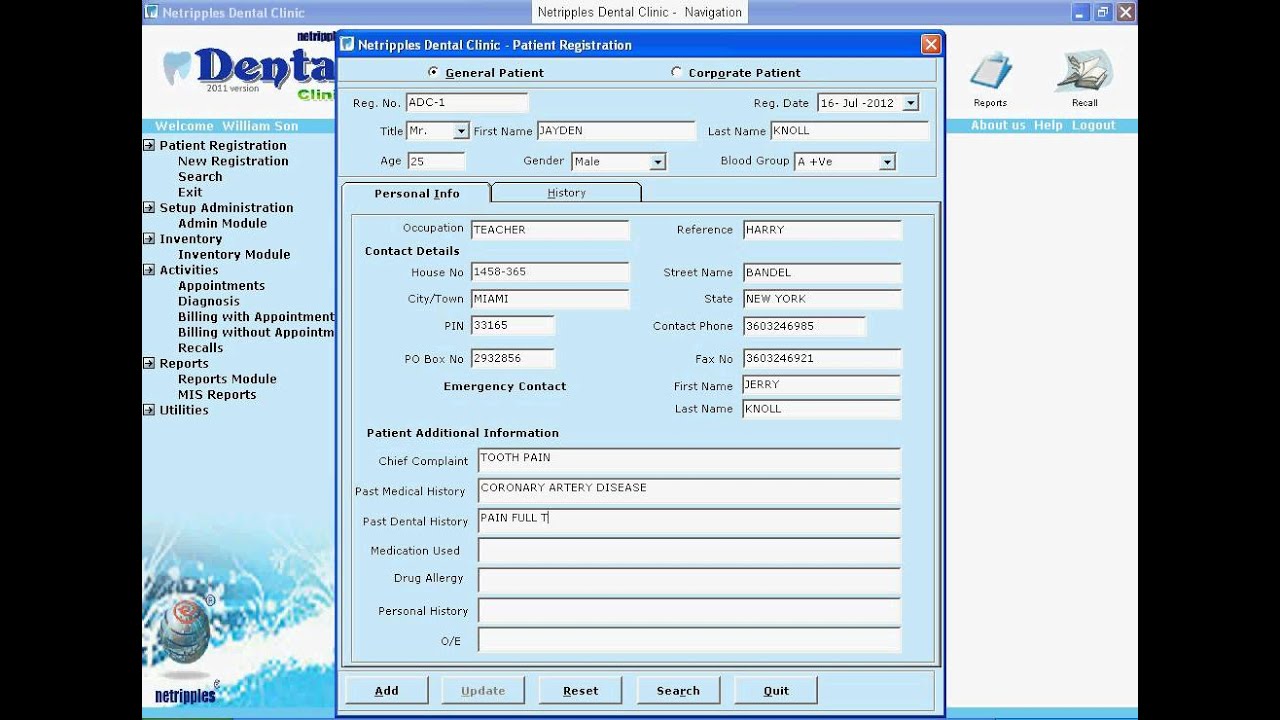The height and width of the screenshot is (720, 1280).
Task: Open New Registration in the sidebar
Action: tap(233, 161)
